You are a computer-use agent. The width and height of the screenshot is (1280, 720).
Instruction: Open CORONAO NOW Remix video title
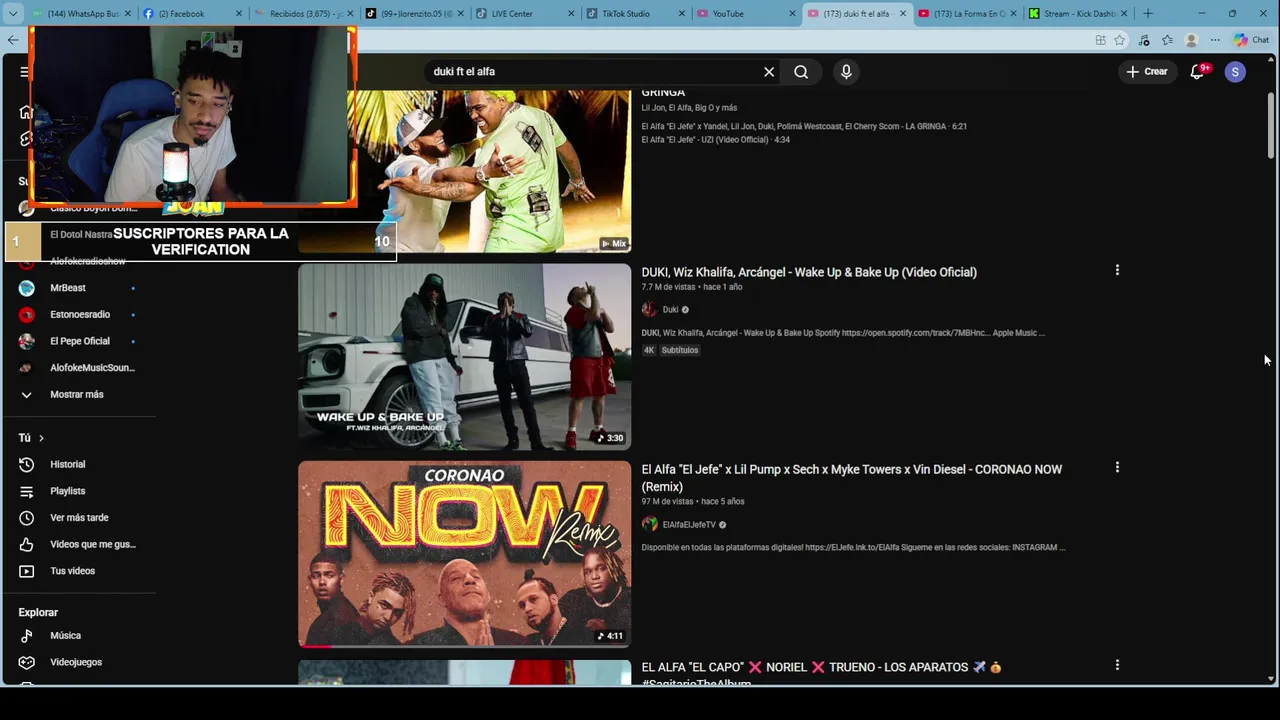(x=851, y=478)
